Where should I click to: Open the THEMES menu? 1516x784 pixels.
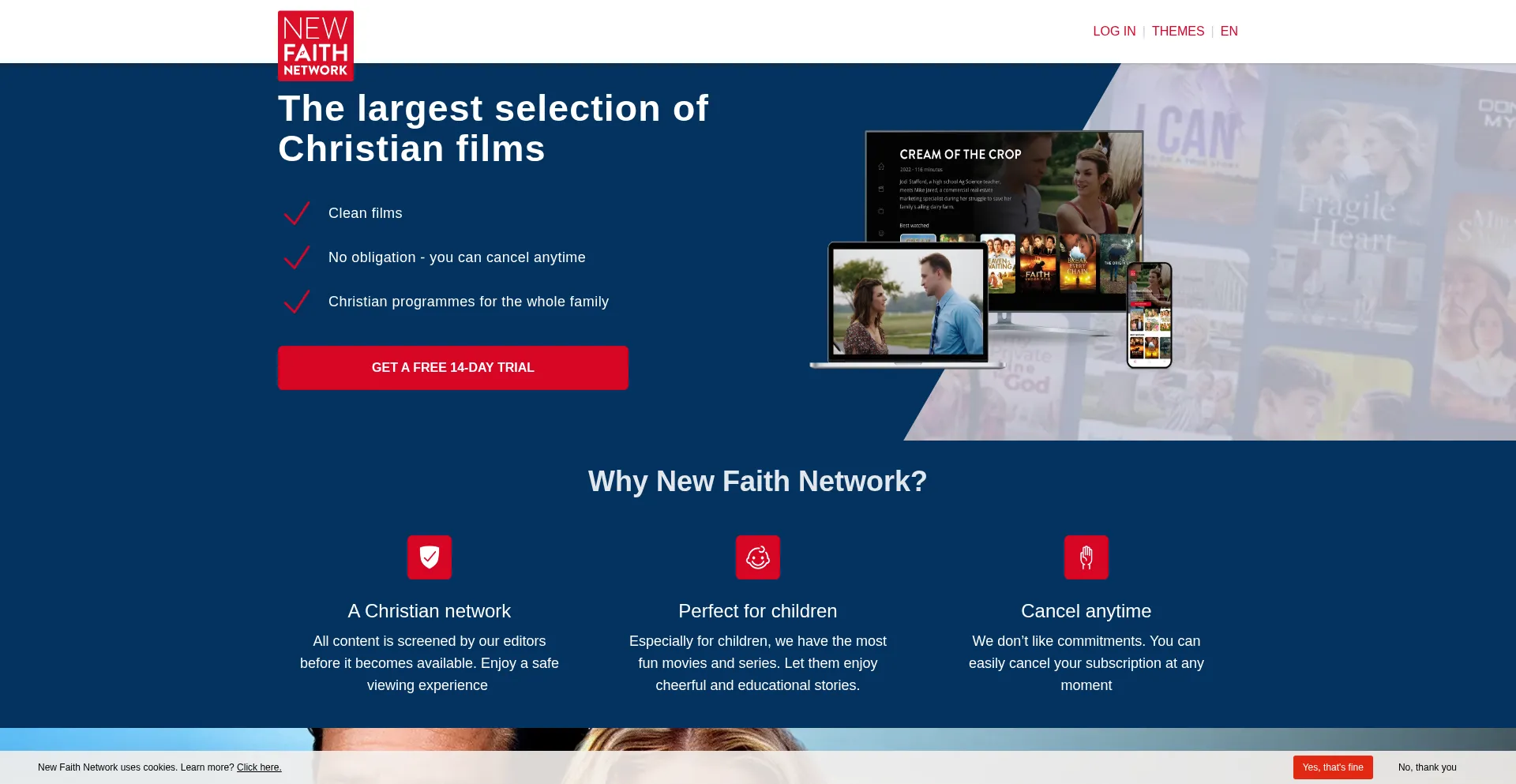coord(1177,32)
